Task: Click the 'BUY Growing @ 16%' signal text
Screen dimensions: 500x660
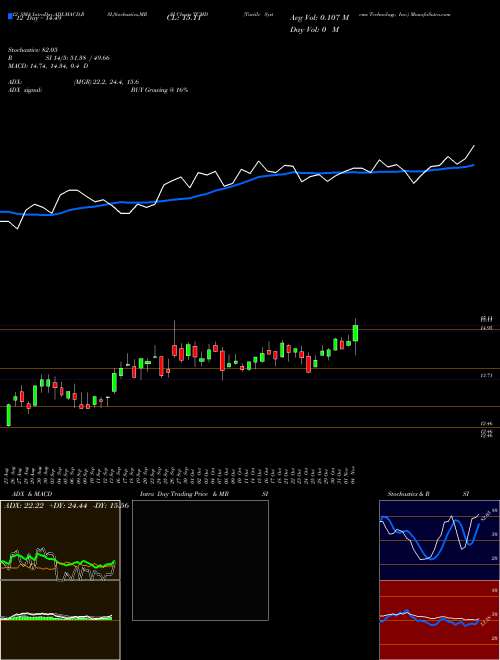Action: (x=159, y=90)
